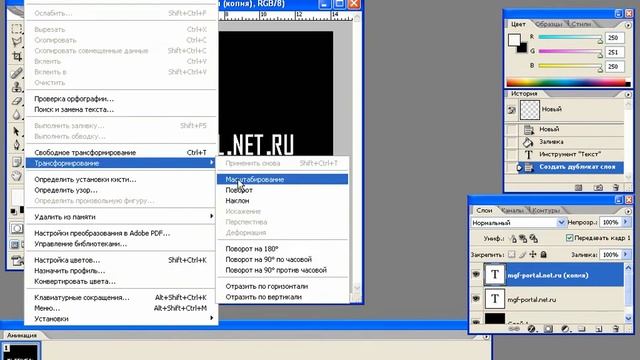Select the Blur drop tool

point(17,114)
